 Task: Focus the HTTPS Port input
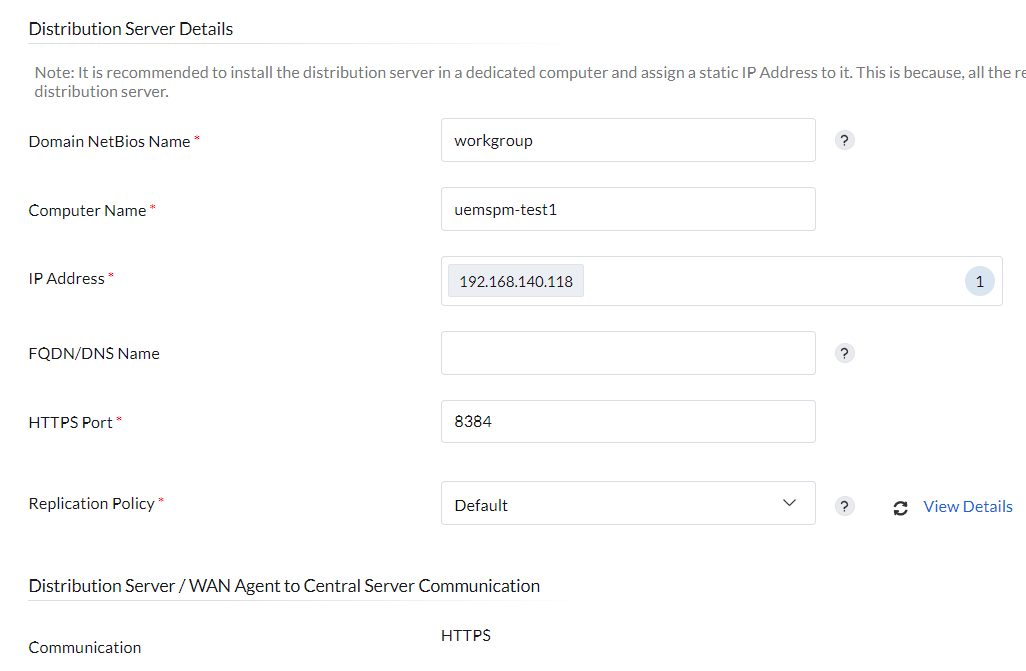(x=628, y=422)
